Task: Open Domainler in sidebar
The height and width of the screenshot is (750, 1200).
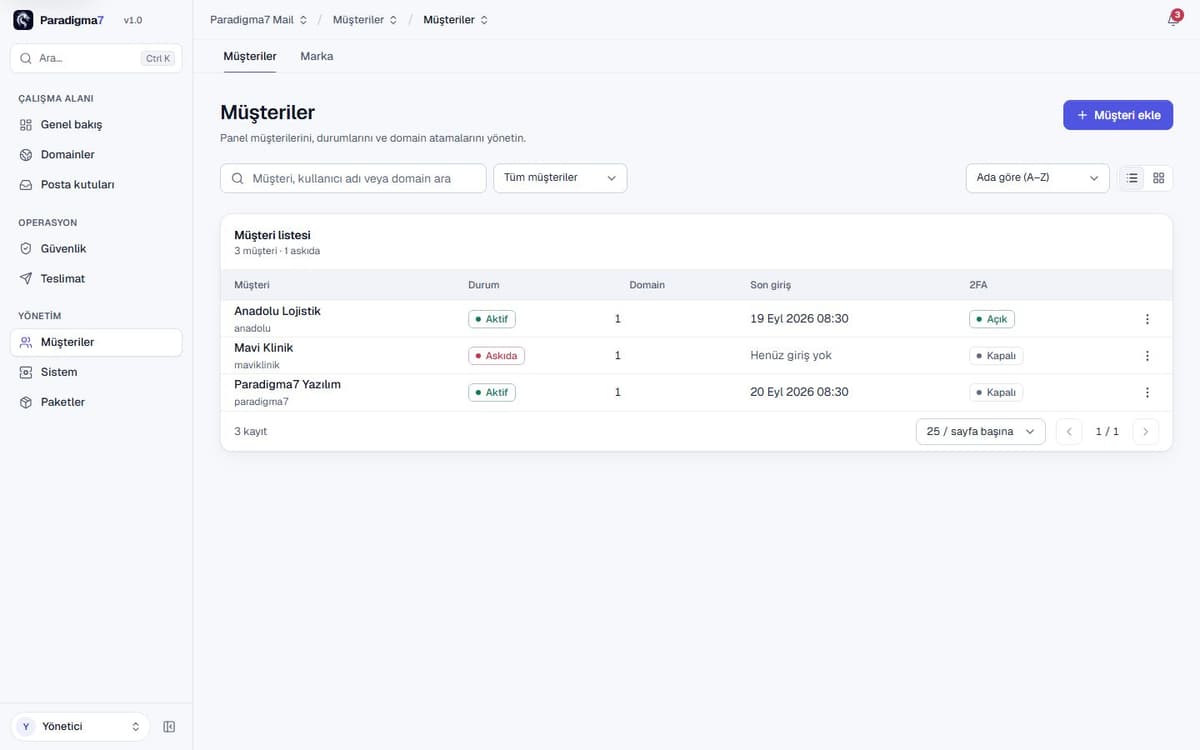Action: tap(96, 155)
